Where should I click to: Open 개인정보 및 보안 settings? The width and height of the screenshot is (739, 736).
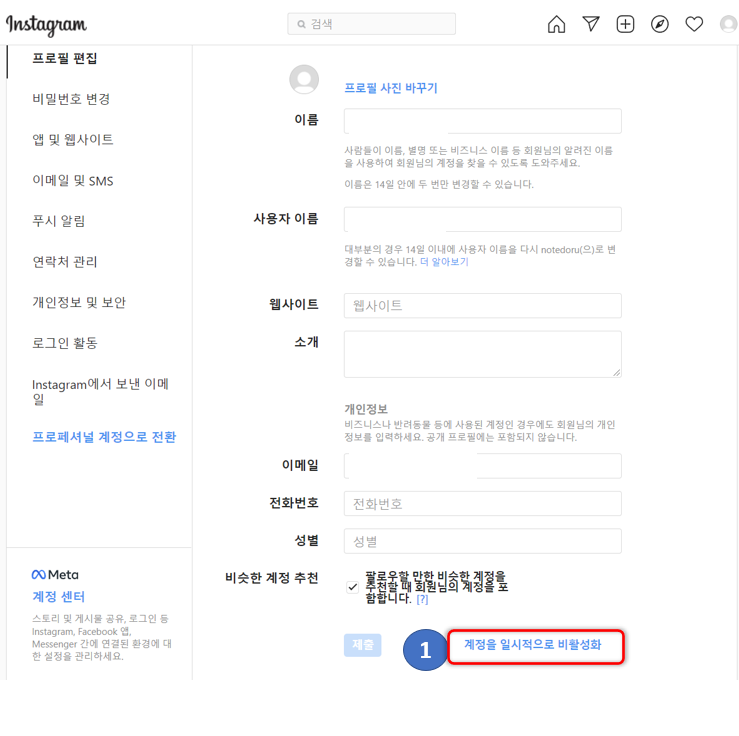click(79, 302)
